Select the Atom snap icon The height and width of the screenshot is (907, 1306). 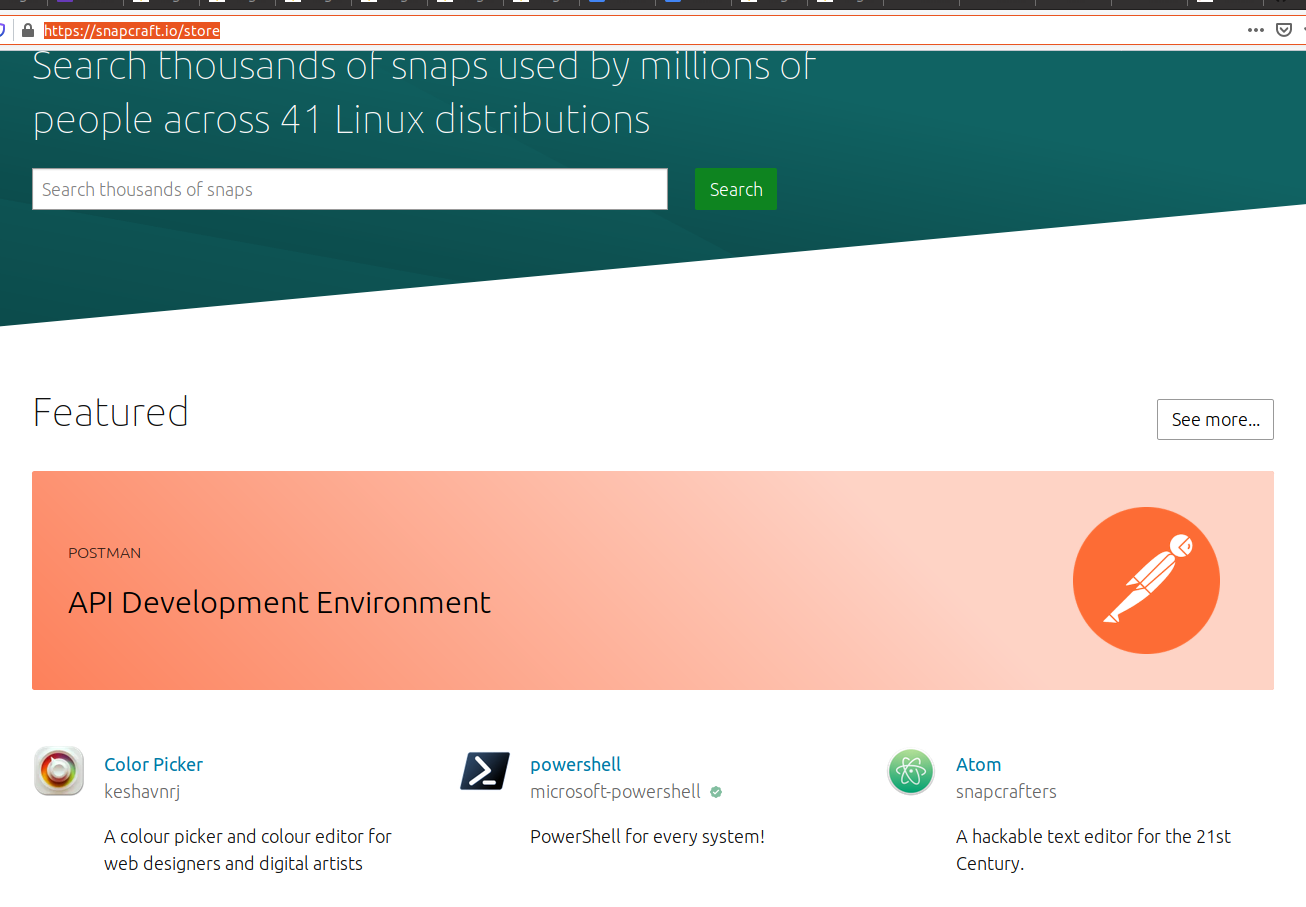point(910,771)
